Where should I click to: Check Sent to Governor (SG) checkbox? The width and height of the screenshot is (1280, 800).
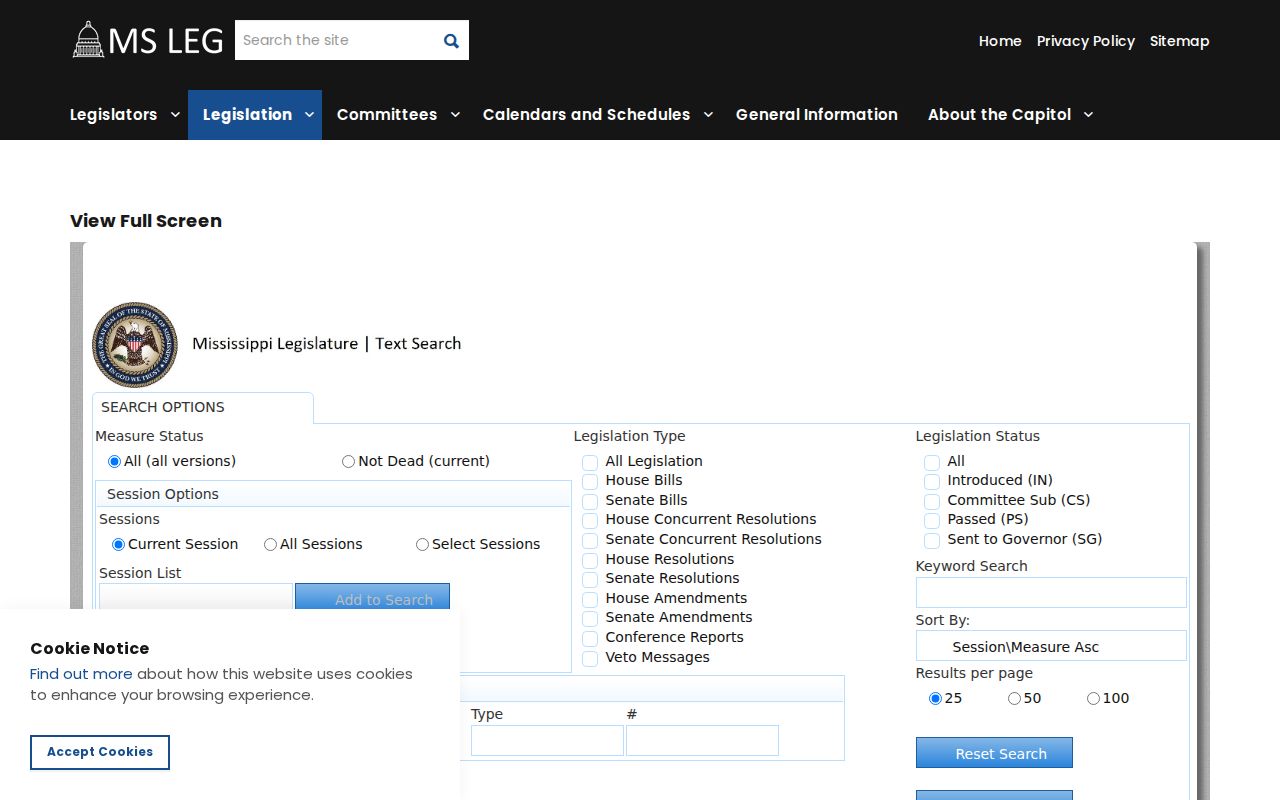point(932,540)
